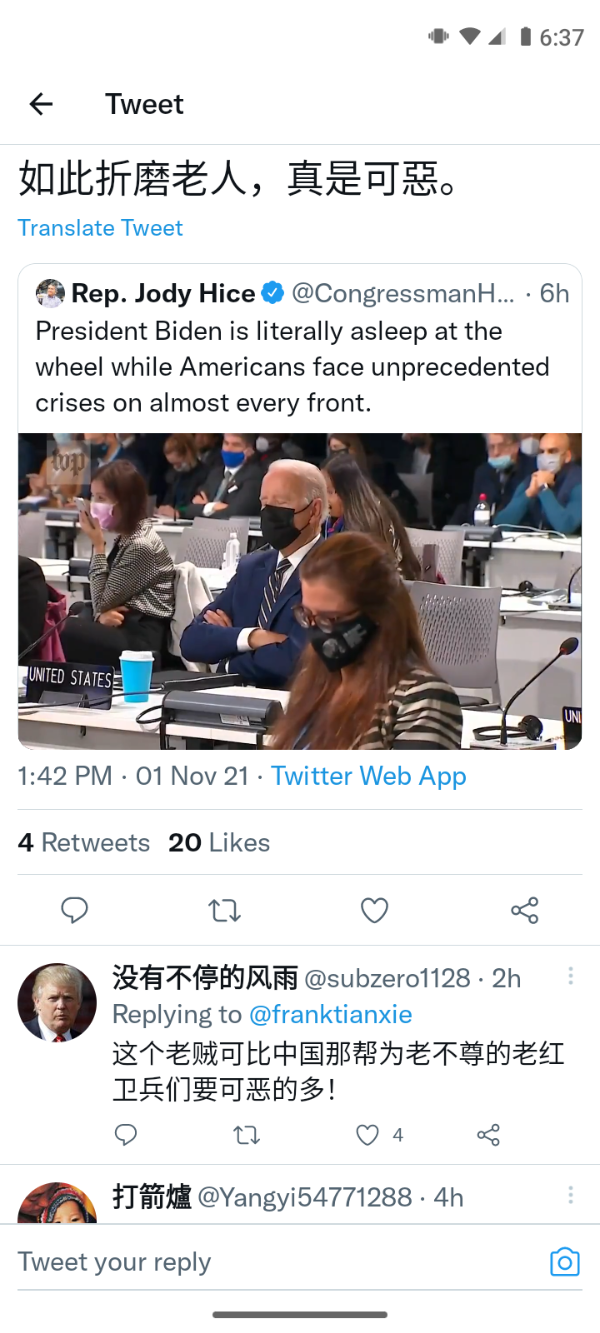The width and height of the screenshot is (600, 1333).
Task: Share the tweet via the share icon
Action: (524, 910)
